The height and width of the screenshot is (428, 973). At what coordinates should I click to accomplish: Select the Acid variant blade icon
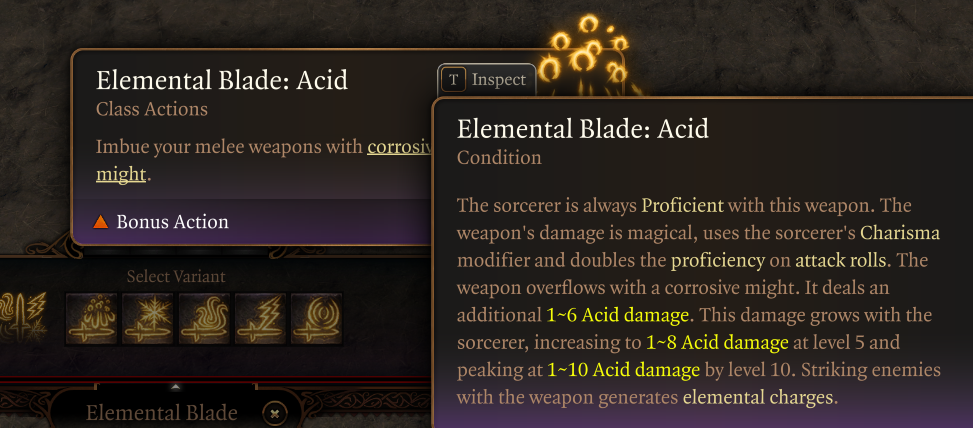[x=90, y=318]
